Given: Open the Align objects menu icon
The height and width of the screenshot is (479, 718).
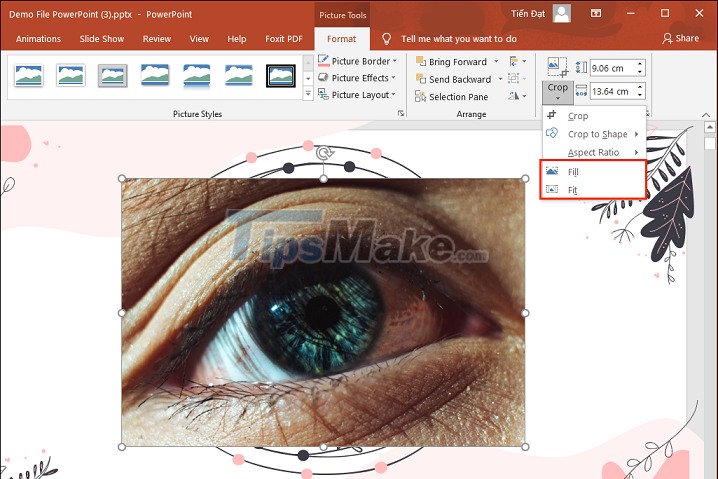Looking at the screenshot, I should [x=518, y=61].
